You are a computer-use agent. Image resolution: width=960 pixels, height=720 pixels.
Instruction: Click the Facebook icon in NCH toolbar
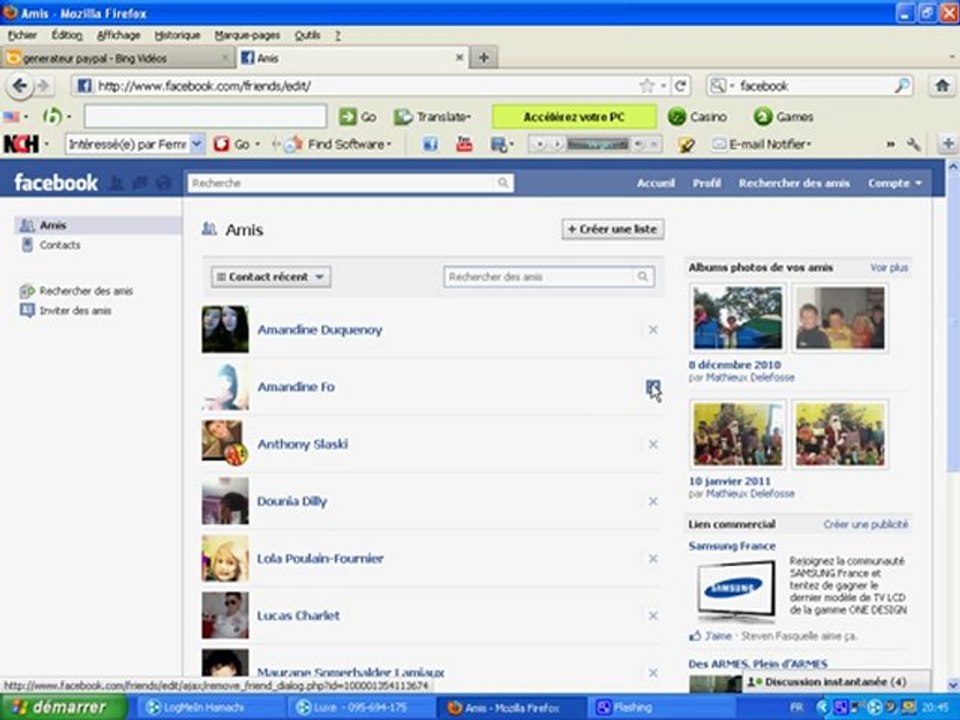pyautogui.click(x=430, y=144)
